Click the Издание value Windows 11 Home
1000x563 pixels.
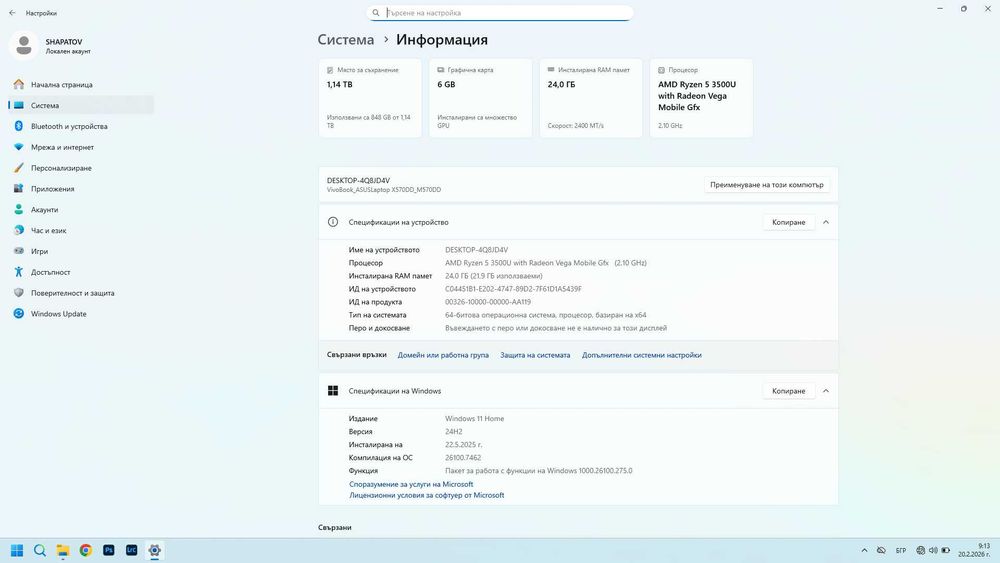(474, 419)
